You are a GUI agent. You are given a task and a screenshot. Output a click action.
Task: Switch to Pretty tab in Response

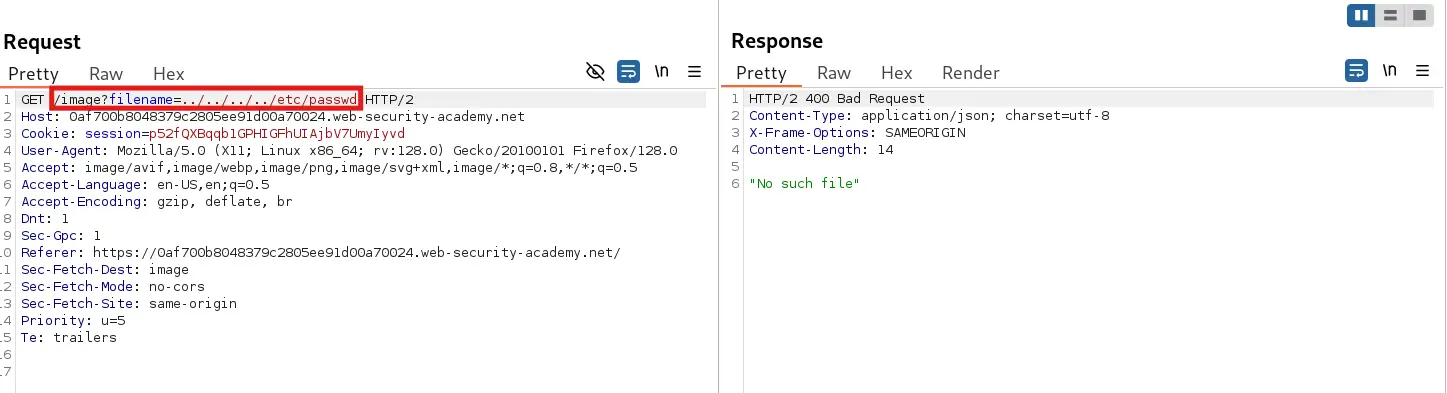761,73
